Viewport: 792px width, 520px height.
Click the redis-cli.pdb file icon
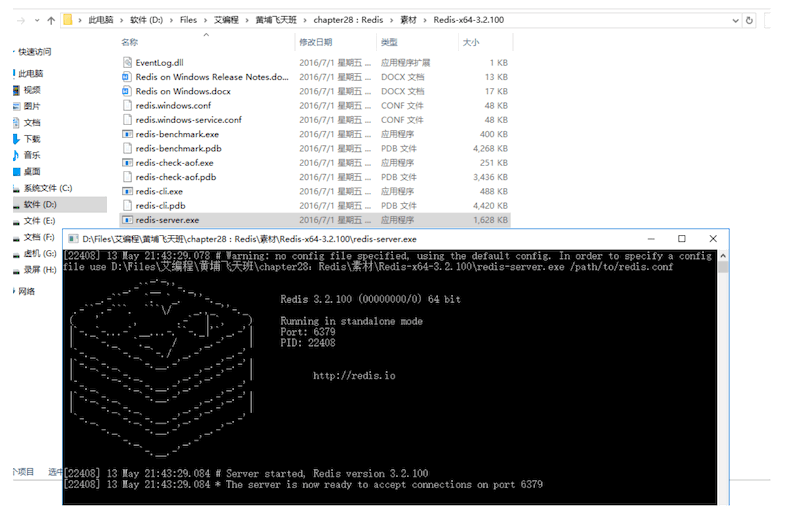(x=127, y=206)
